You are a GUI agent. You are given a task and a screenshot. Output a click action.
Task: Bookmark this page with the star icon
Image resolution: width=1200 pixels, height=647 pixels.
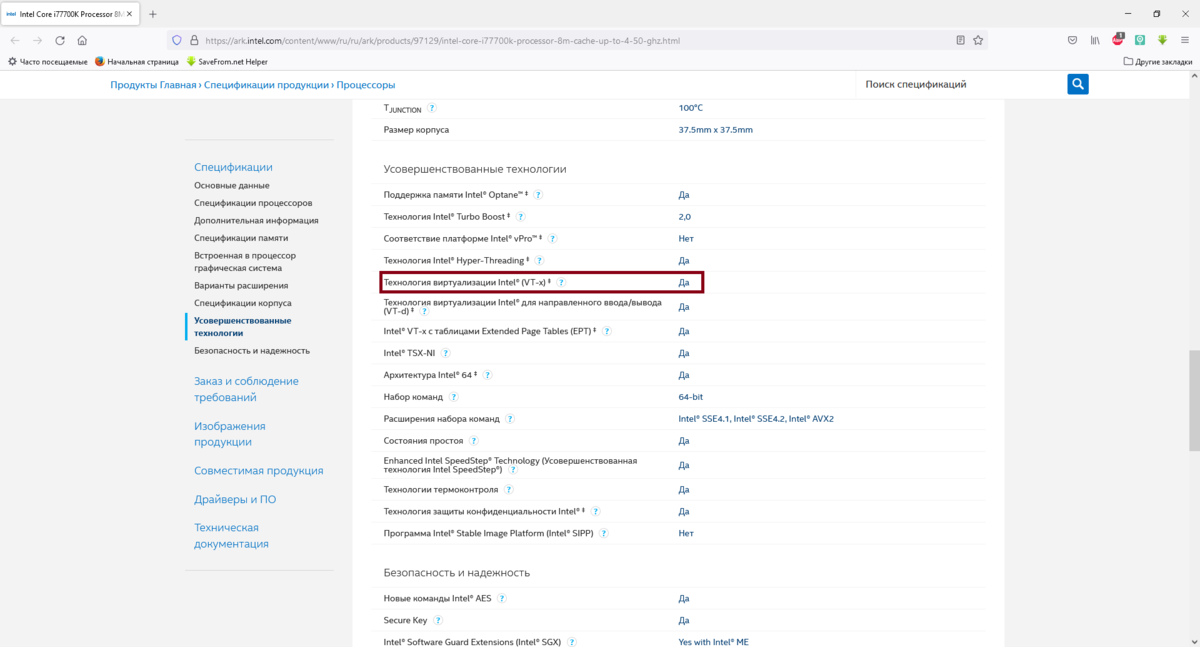(x=979, y=41)
